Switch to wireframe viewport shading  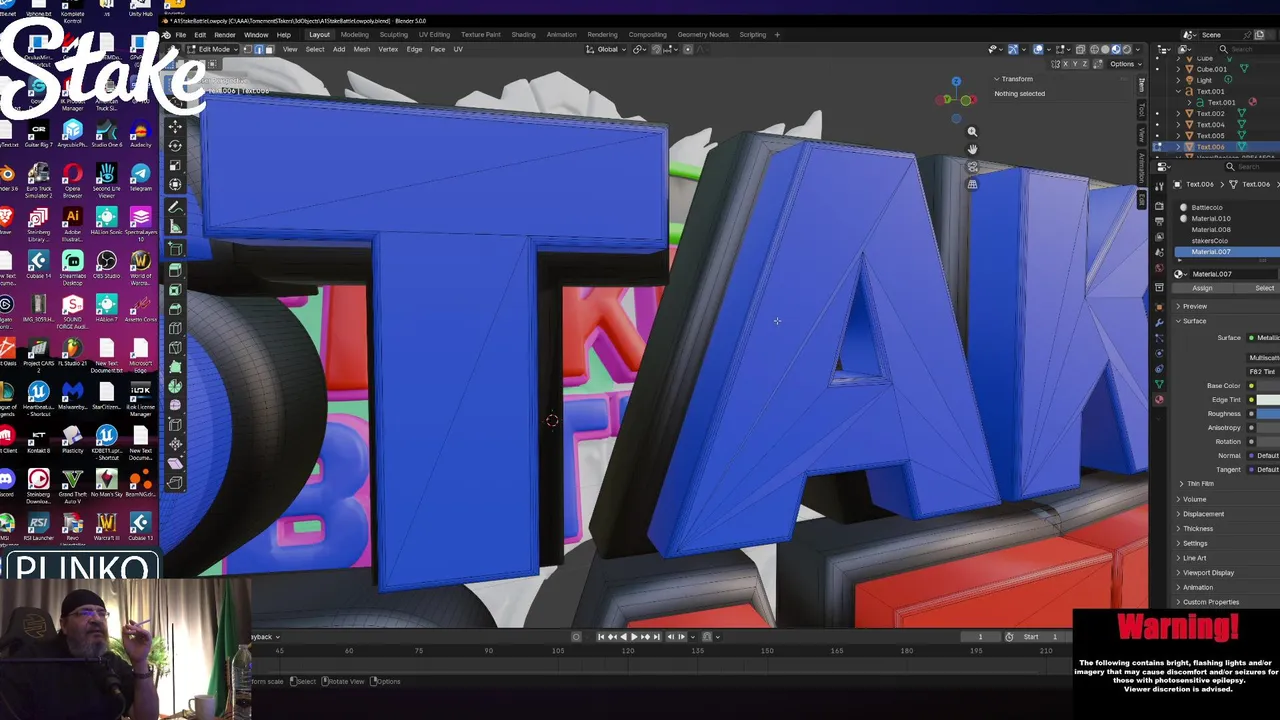coord(1095,49)
